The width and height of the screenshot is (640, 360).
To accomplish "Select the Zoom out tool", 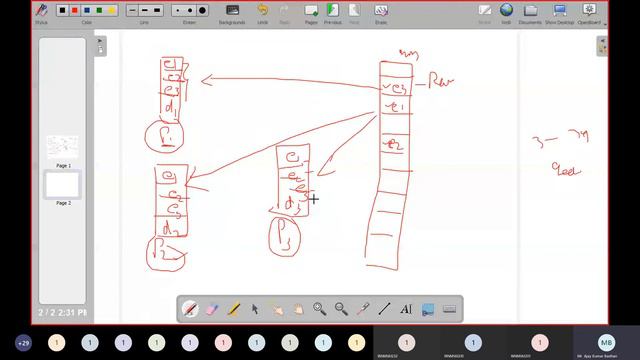I will (341, 309).
